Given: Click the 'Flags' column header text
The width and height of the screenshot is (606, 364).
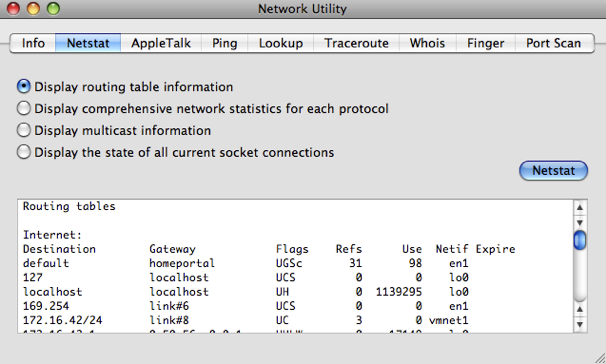Looking at the screenshot, I should pyautogui.click(x=292, y=249).
